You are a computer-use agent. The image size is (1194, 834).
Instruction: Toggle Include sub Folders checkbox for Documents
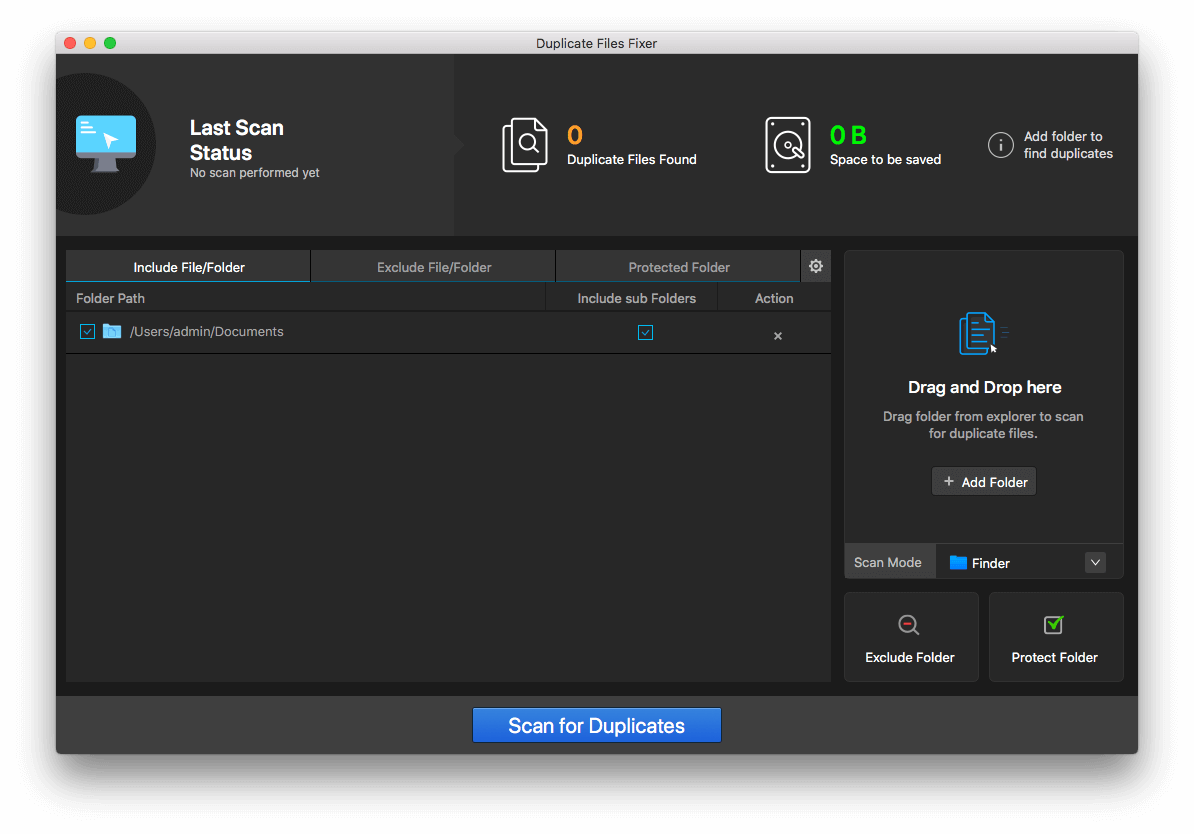point(645,332)
